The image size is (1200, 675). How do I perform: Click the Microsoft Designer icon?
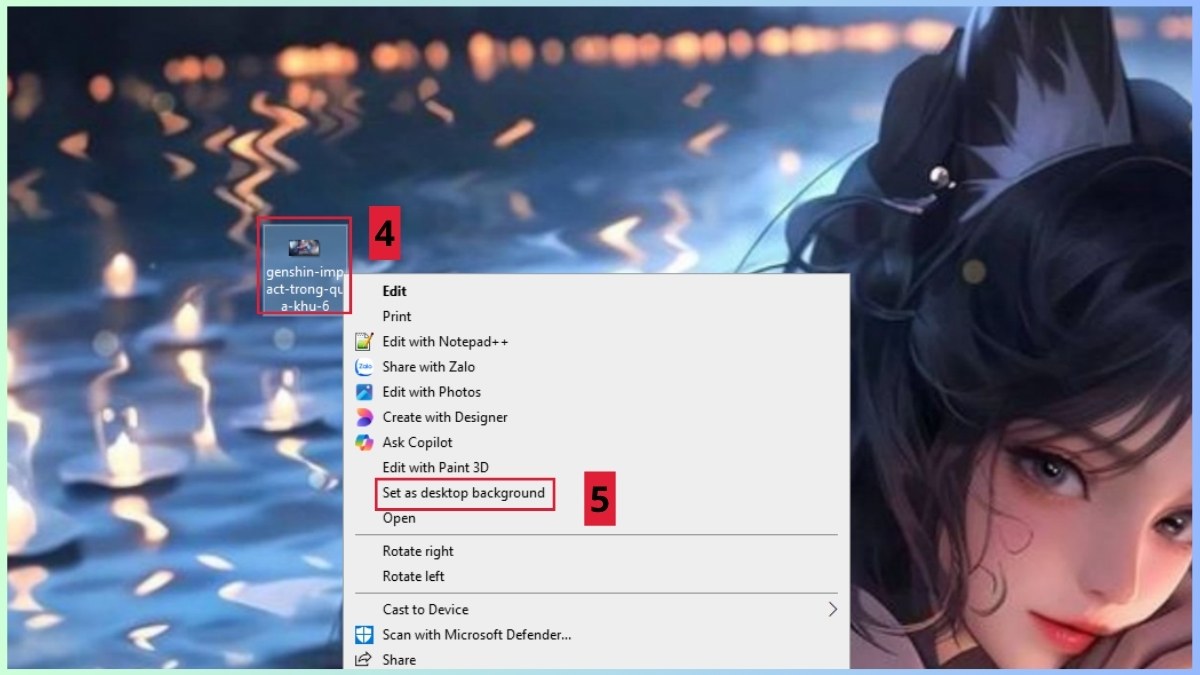click(364, 417)
